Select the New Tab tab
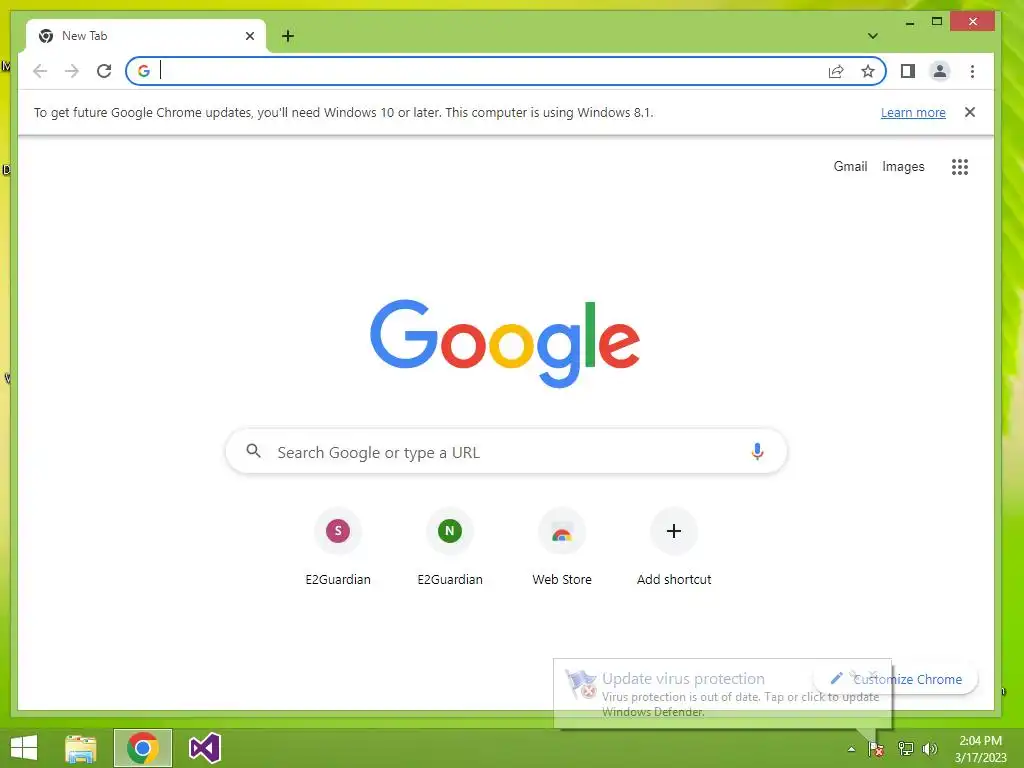The image size is (1024, 768). point(146,36)
